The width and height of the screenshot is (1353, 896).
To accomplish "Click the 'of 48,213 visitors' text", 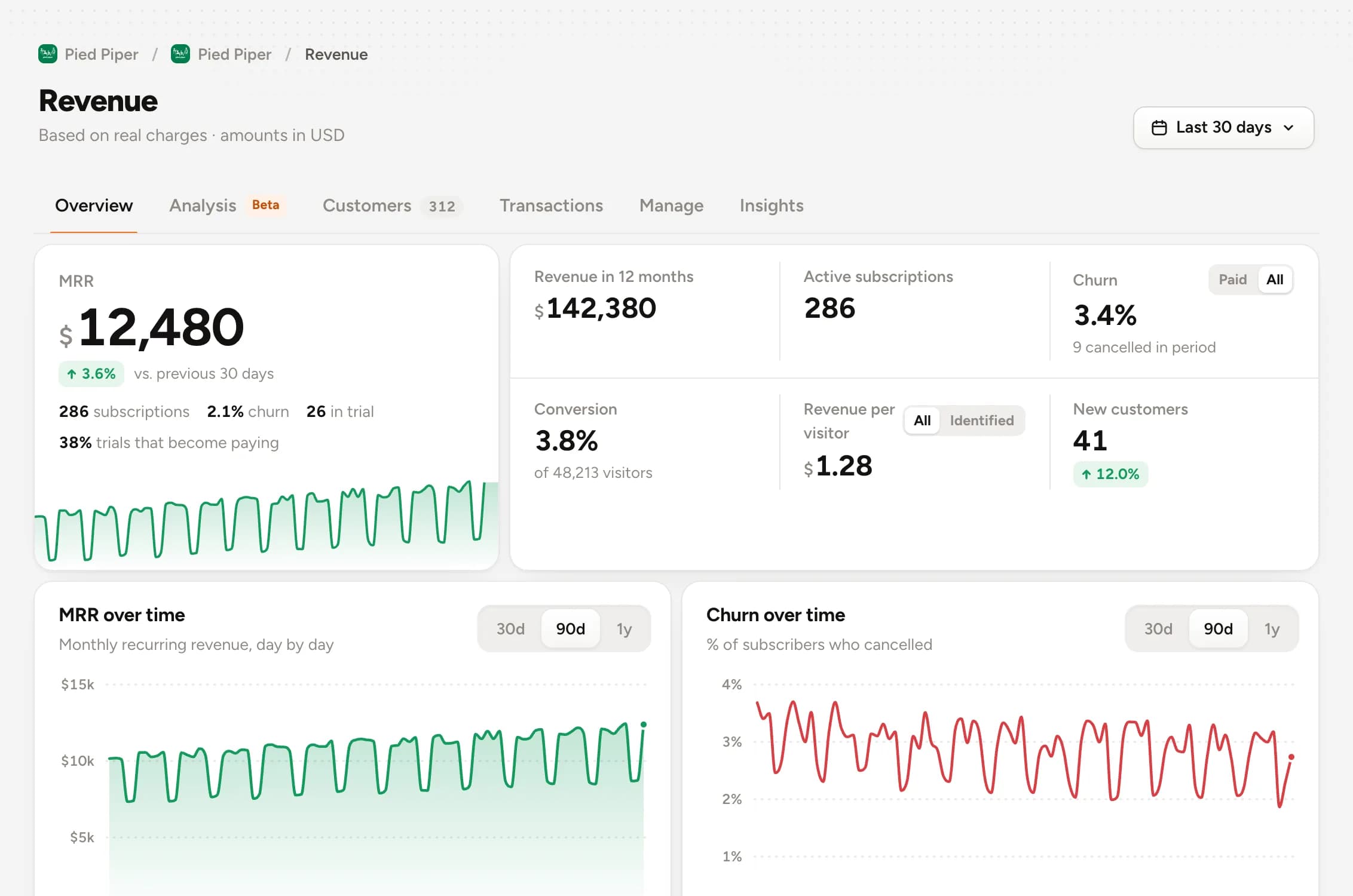I will click(593, 472).
